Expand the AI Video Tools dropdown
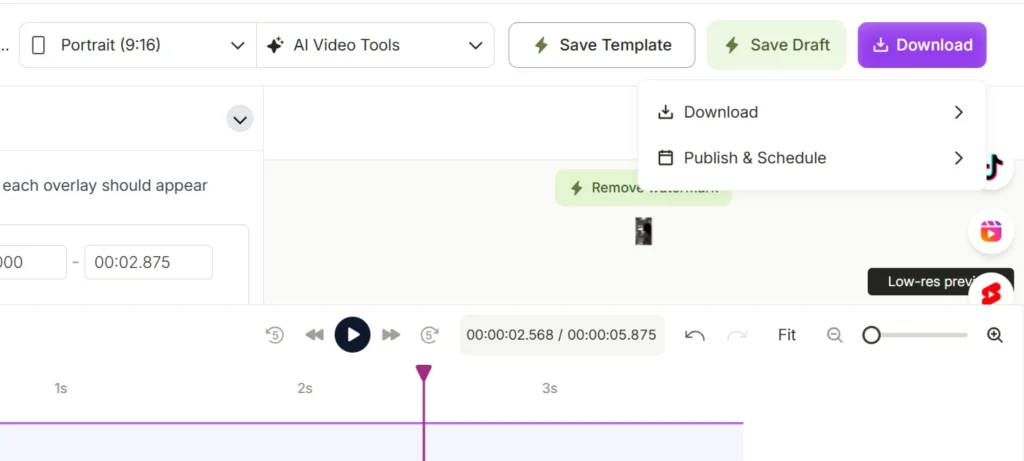Image resolution: width=1024 pixels, height=461 pixels. [x=376, y=45]
